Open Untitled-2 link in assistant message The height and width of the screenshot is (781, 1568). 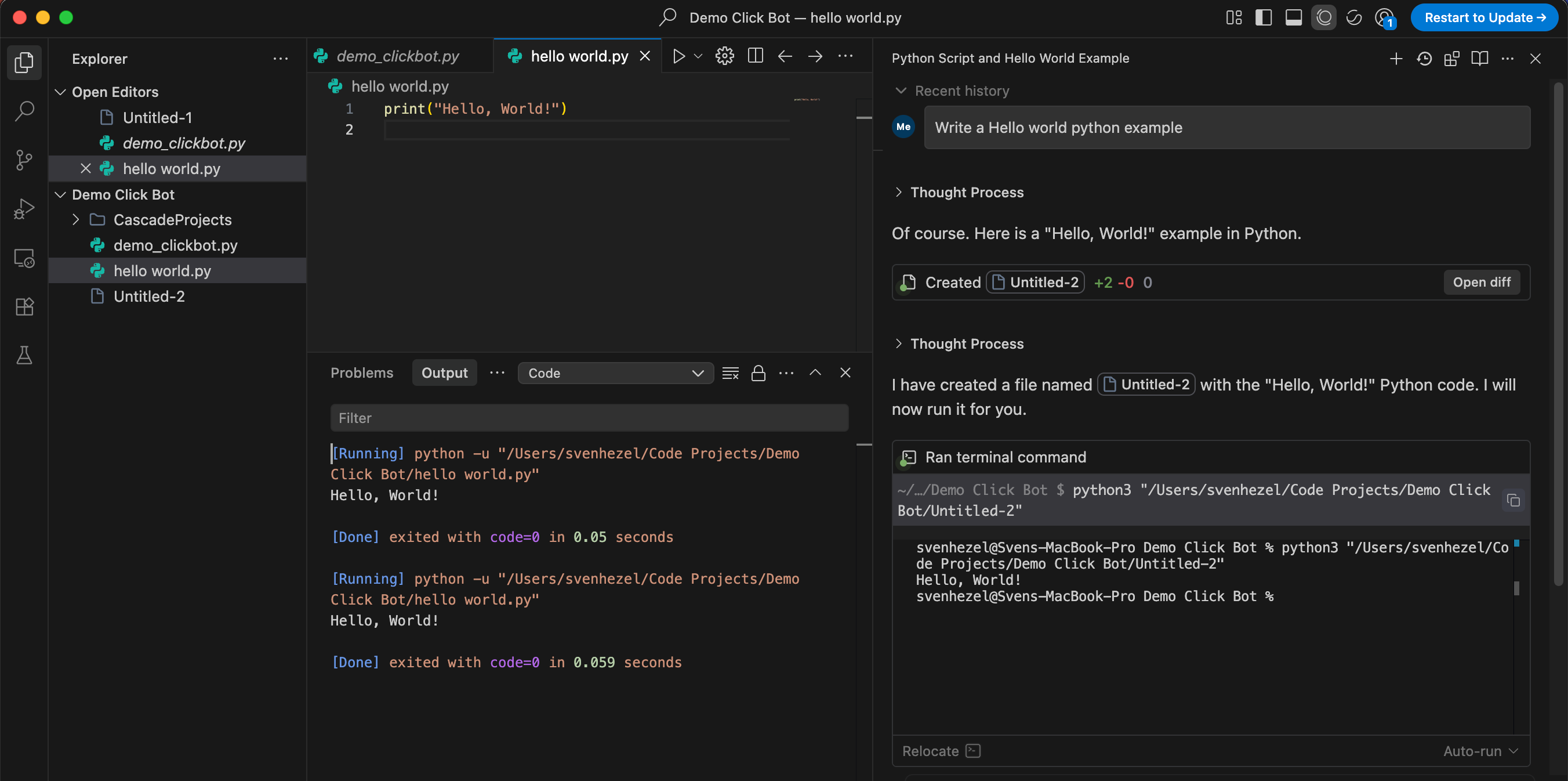click(x=1147, y=385)
